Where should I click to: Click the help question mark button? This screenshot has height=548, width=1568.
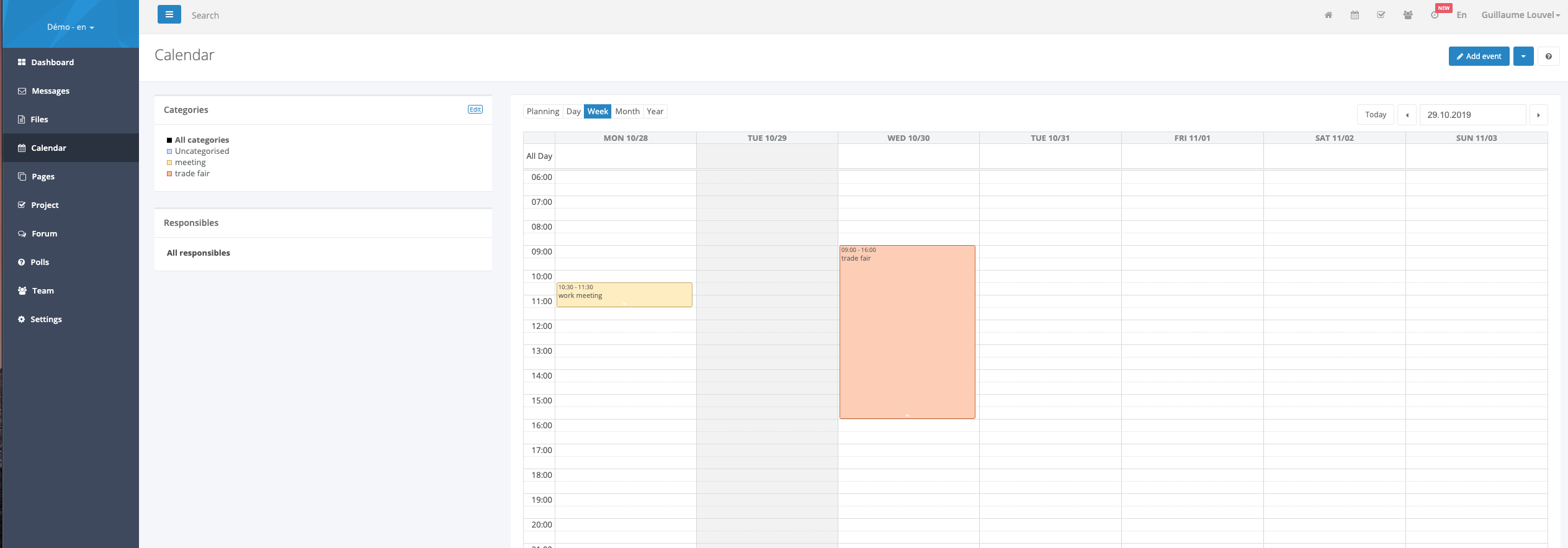click(1548, 56)
